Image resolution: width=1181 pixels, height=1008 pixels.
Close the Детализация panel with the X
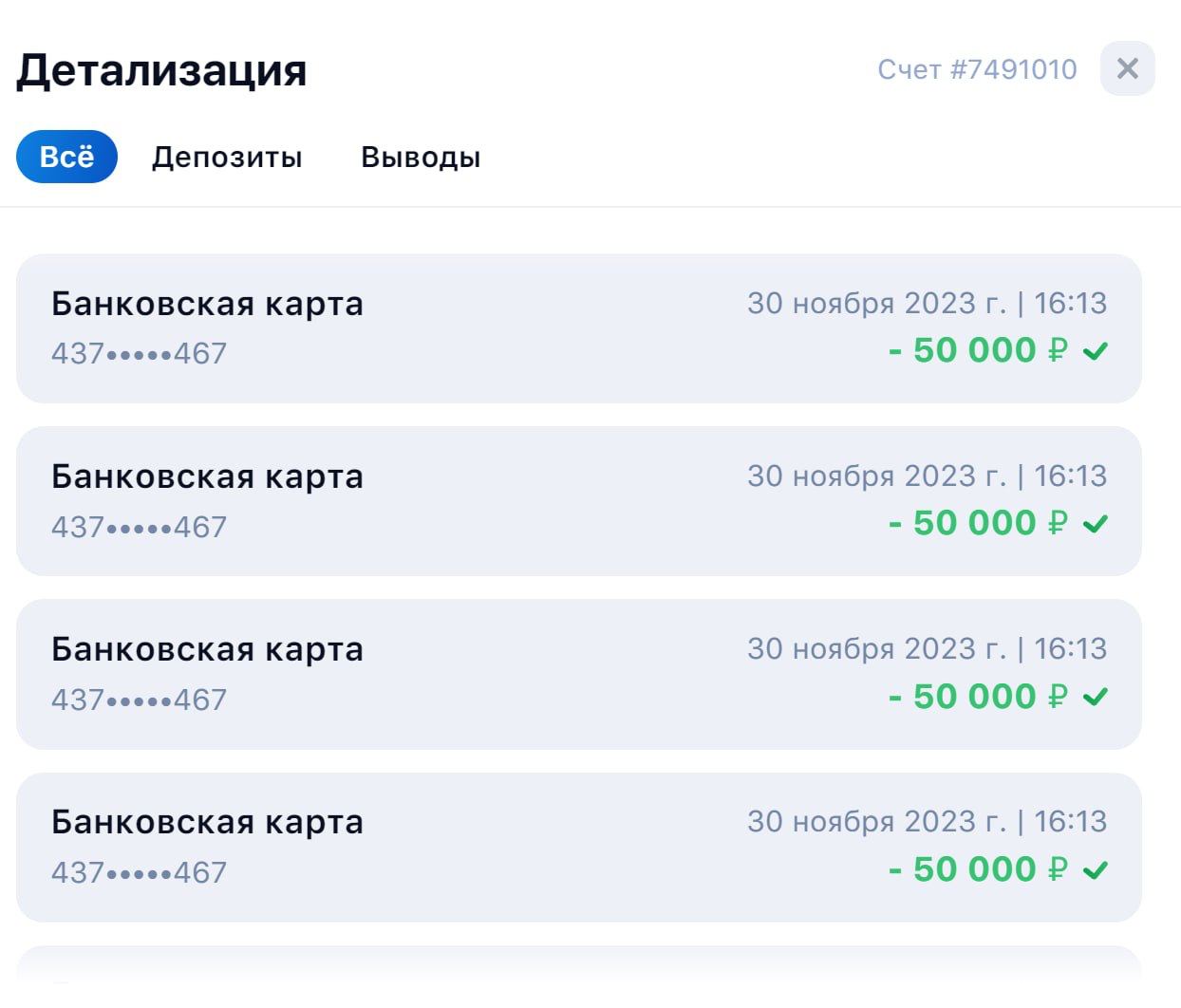coord(1127,68)
